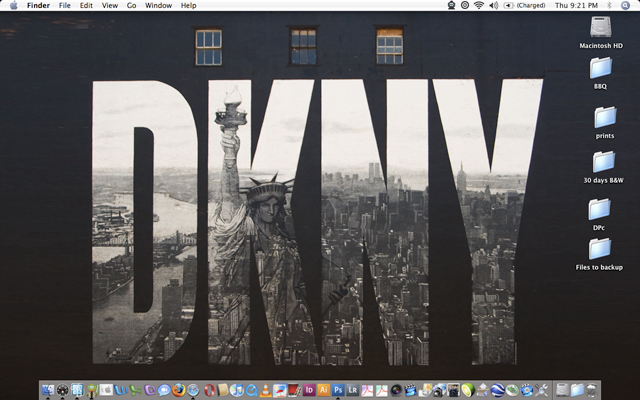Select the prints folder on desktop
This screenshot has height=400, width=640.
tap(605, 123)
